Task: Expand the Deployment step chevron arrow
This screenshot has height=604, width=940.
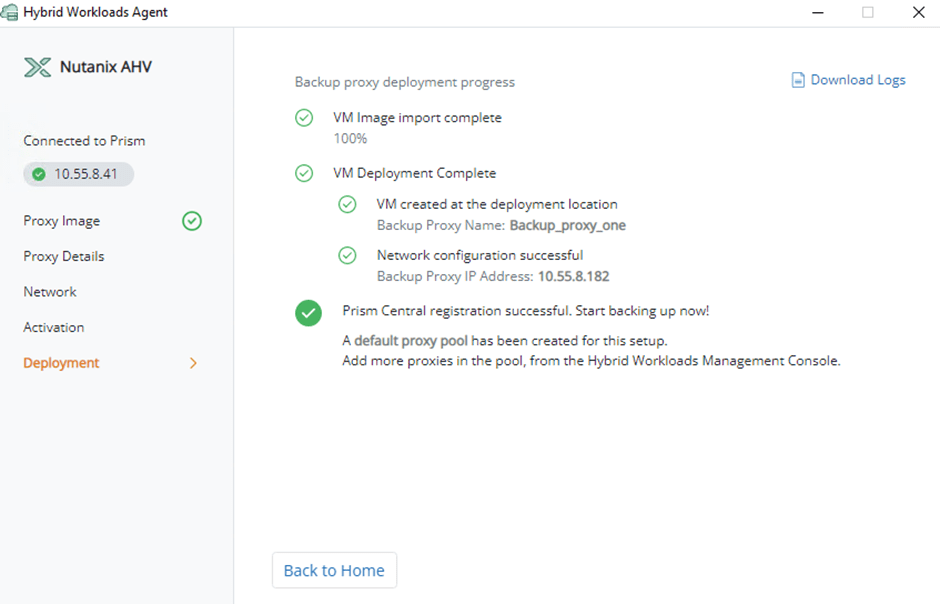Action: pyautogui.click(x=193, y=363)
